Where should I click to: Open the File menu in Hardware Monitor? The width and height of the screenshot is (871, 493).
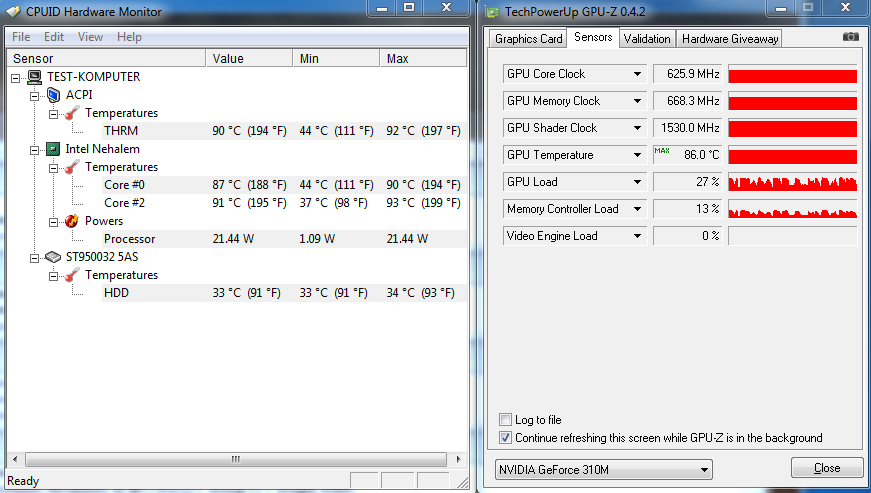(x=21, y=37)
